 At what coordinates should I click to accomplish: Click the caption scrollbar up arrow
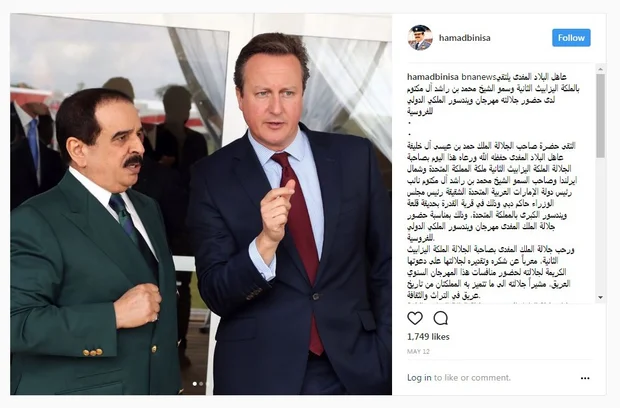tap(601, 69)
